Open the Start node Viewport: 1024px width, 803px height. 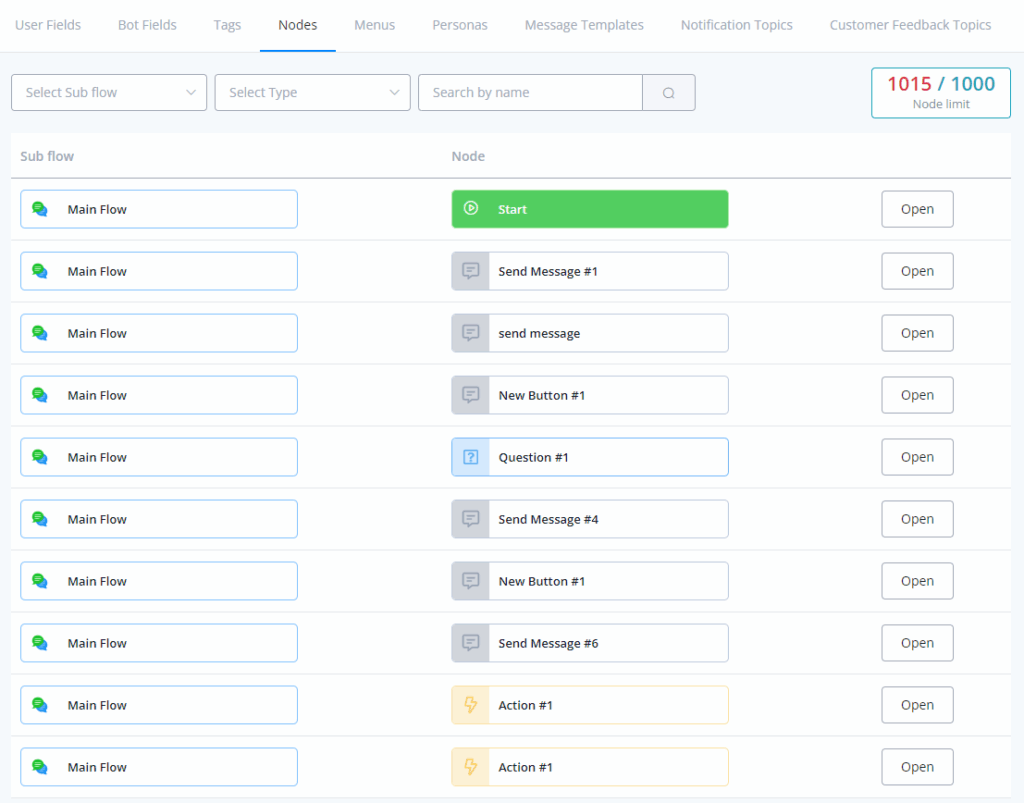click(x=916, y=209)
